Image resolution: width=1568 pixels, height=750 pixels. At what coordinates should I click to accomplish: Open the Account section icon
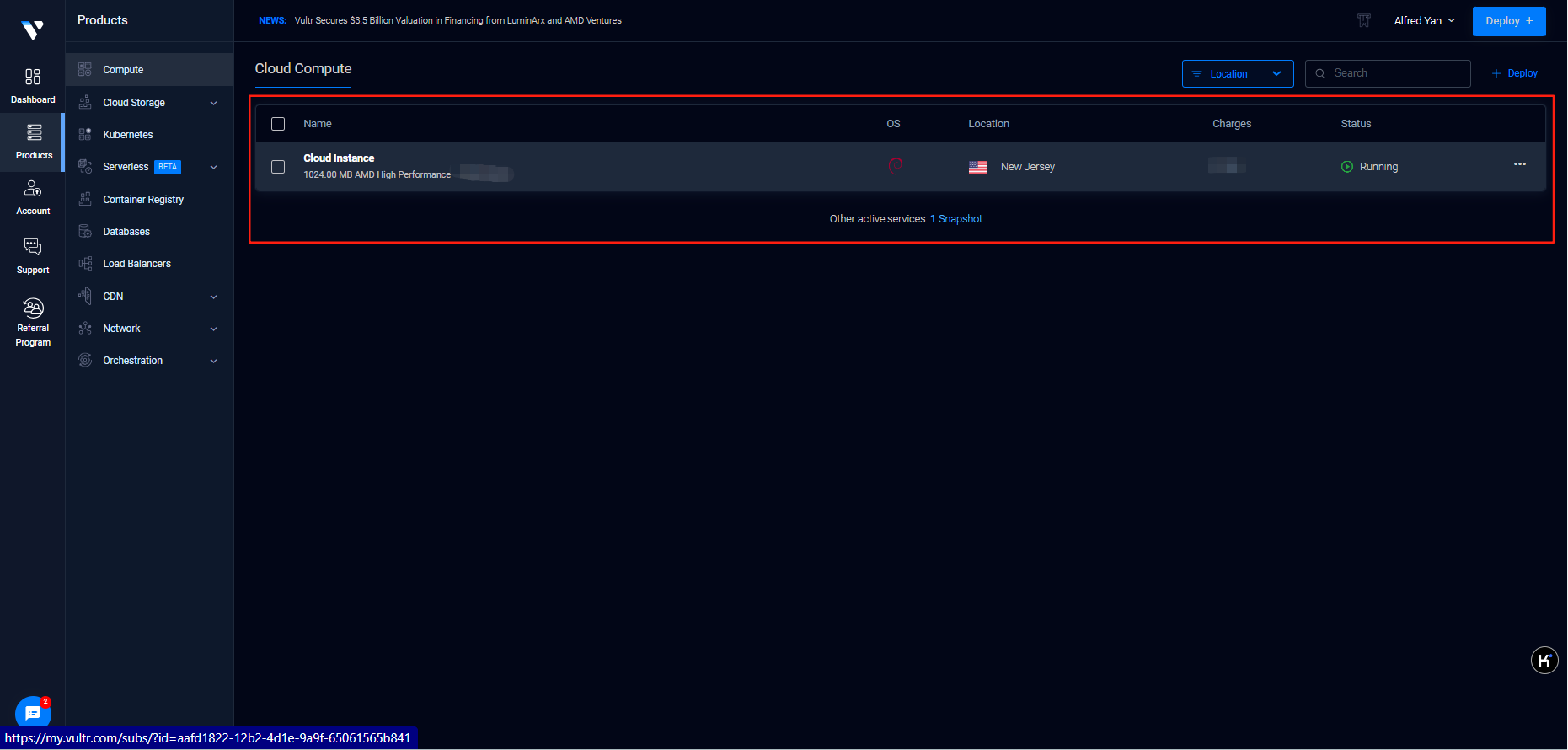pyautogui.click(x=33, y=189)
